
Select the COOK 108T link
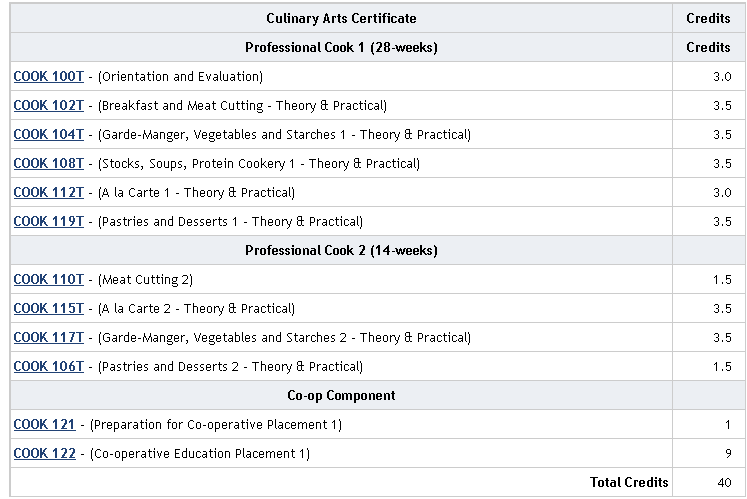point(48,164)
